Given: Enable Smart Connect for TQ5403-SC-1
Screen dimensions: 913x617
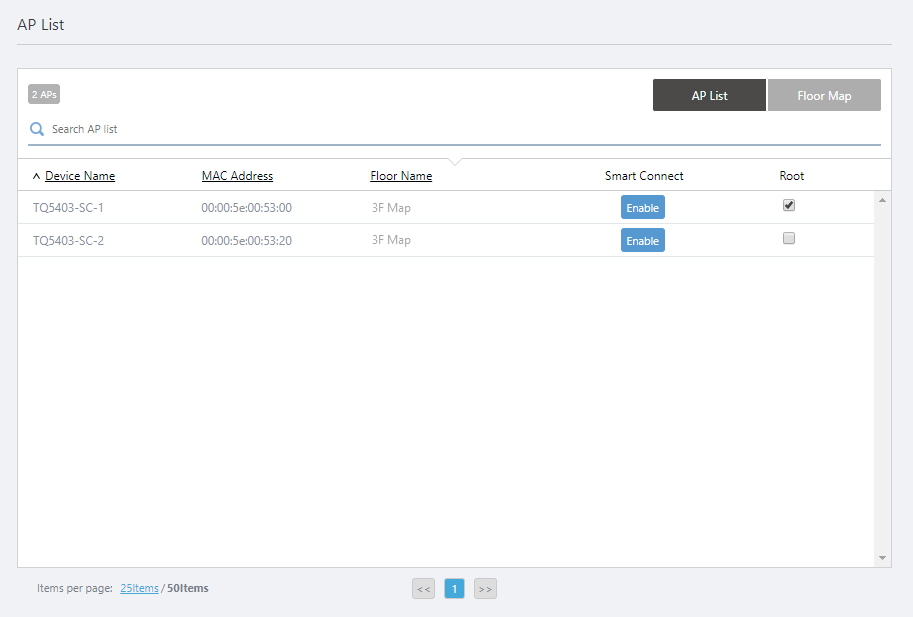Looking at the screenshot, I should pos(642,208).
